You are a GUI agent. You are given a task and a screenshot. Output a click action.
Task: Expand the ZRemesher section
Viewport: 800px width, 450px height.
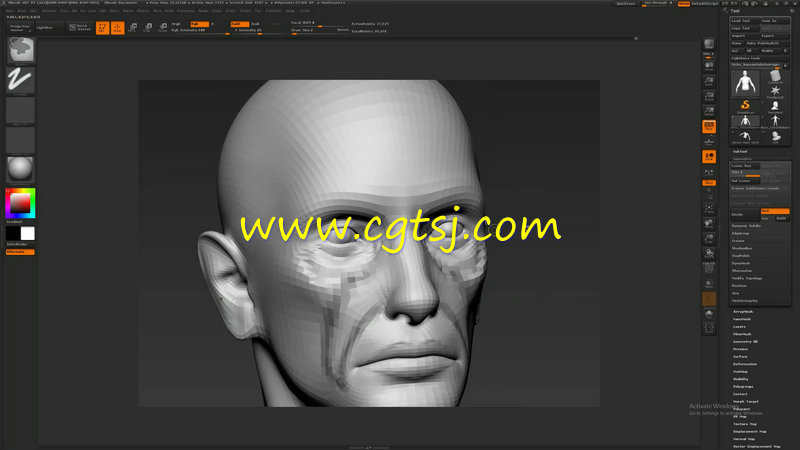[742, 270]
